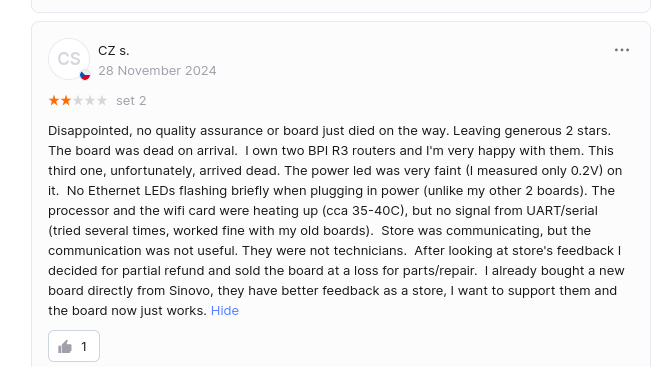Select the fourth gray rating star

[90, 101]
